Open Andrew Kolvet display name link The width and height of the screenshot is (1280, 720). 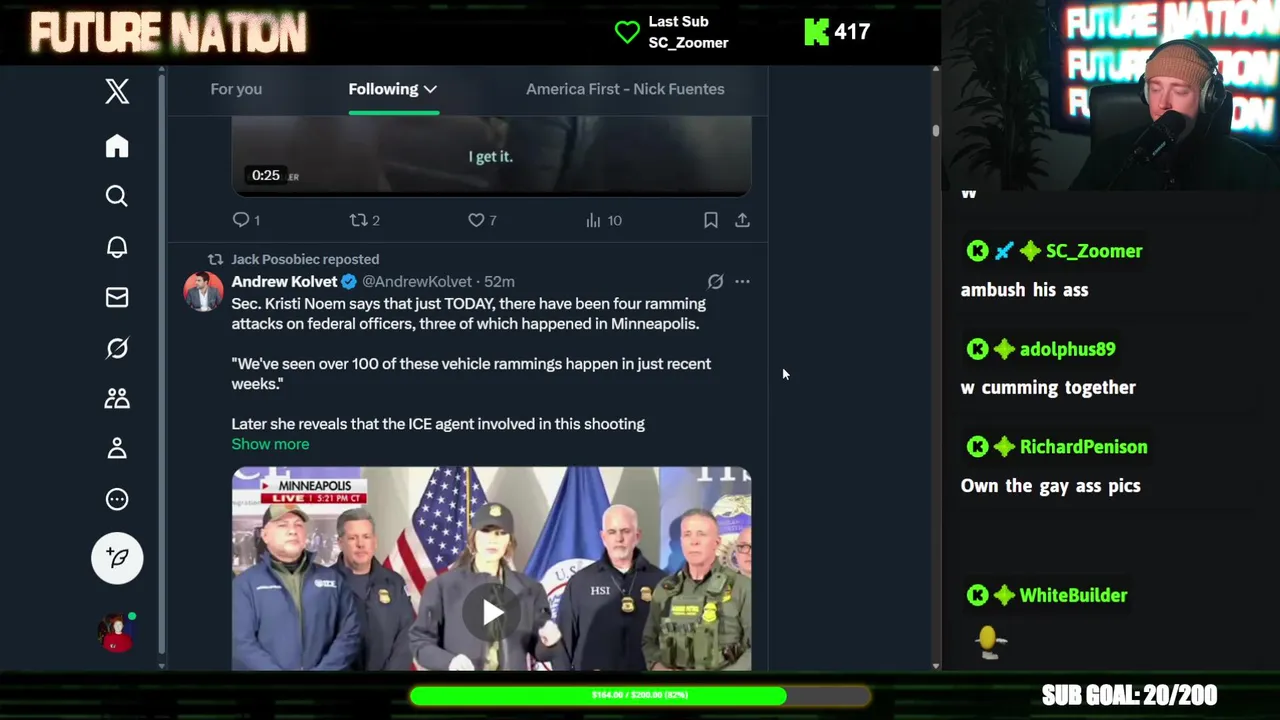284,282
